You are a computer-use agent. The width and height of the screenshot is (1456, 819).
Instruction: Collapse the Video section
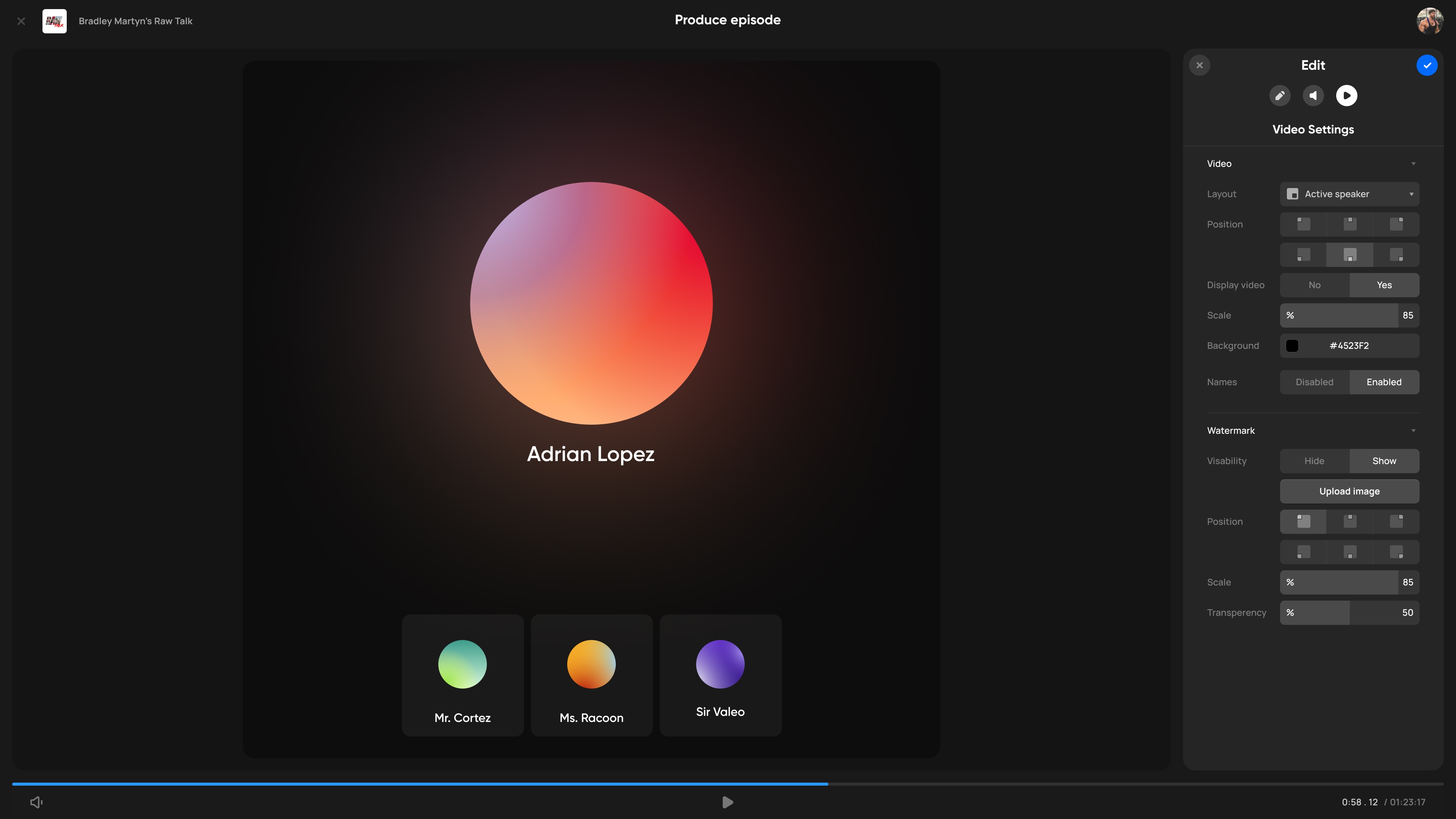(1413, 164)
